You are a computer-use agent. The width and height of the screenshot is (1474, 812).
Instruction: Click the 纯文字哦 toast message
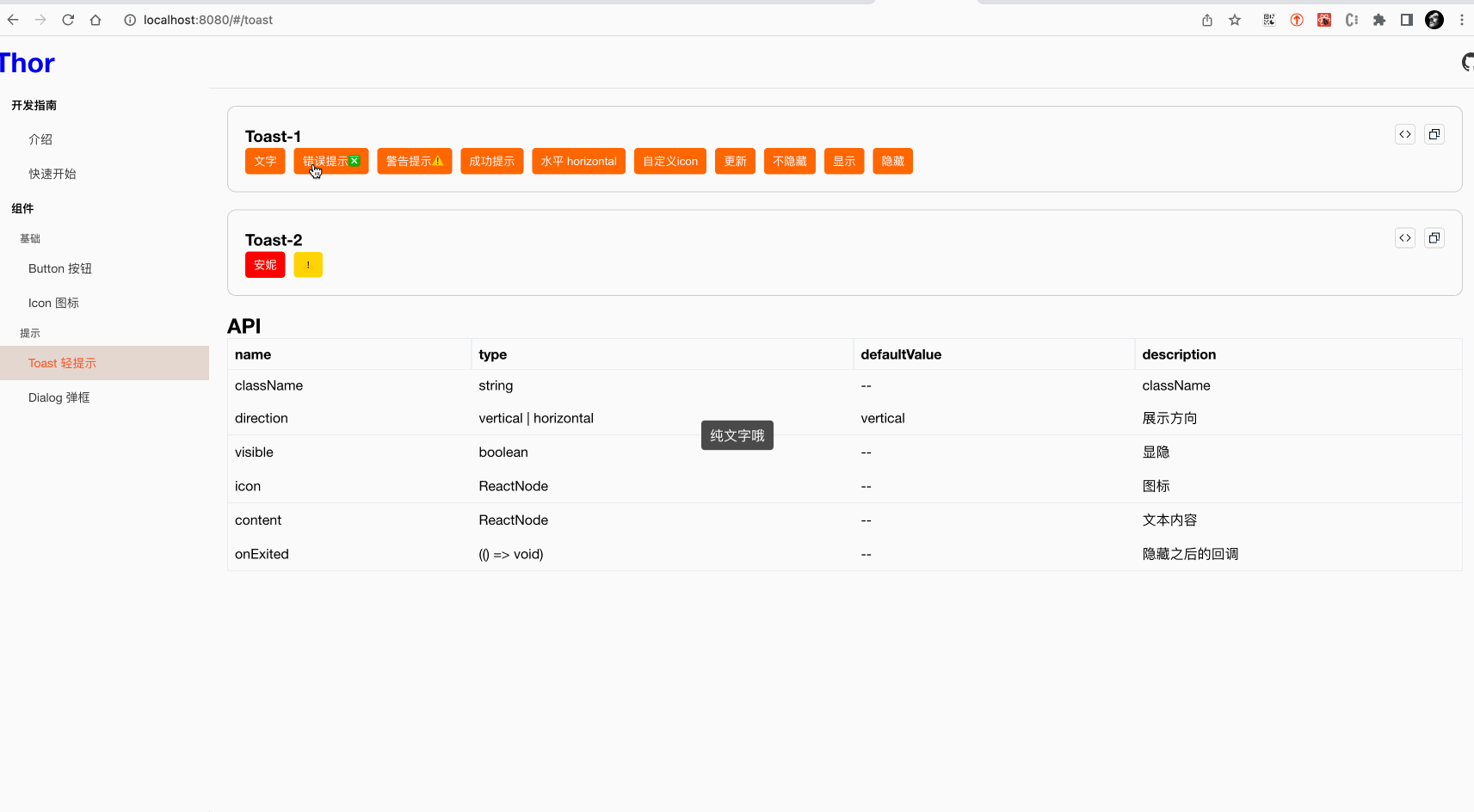pyautogui.click(x=737, y=435)
